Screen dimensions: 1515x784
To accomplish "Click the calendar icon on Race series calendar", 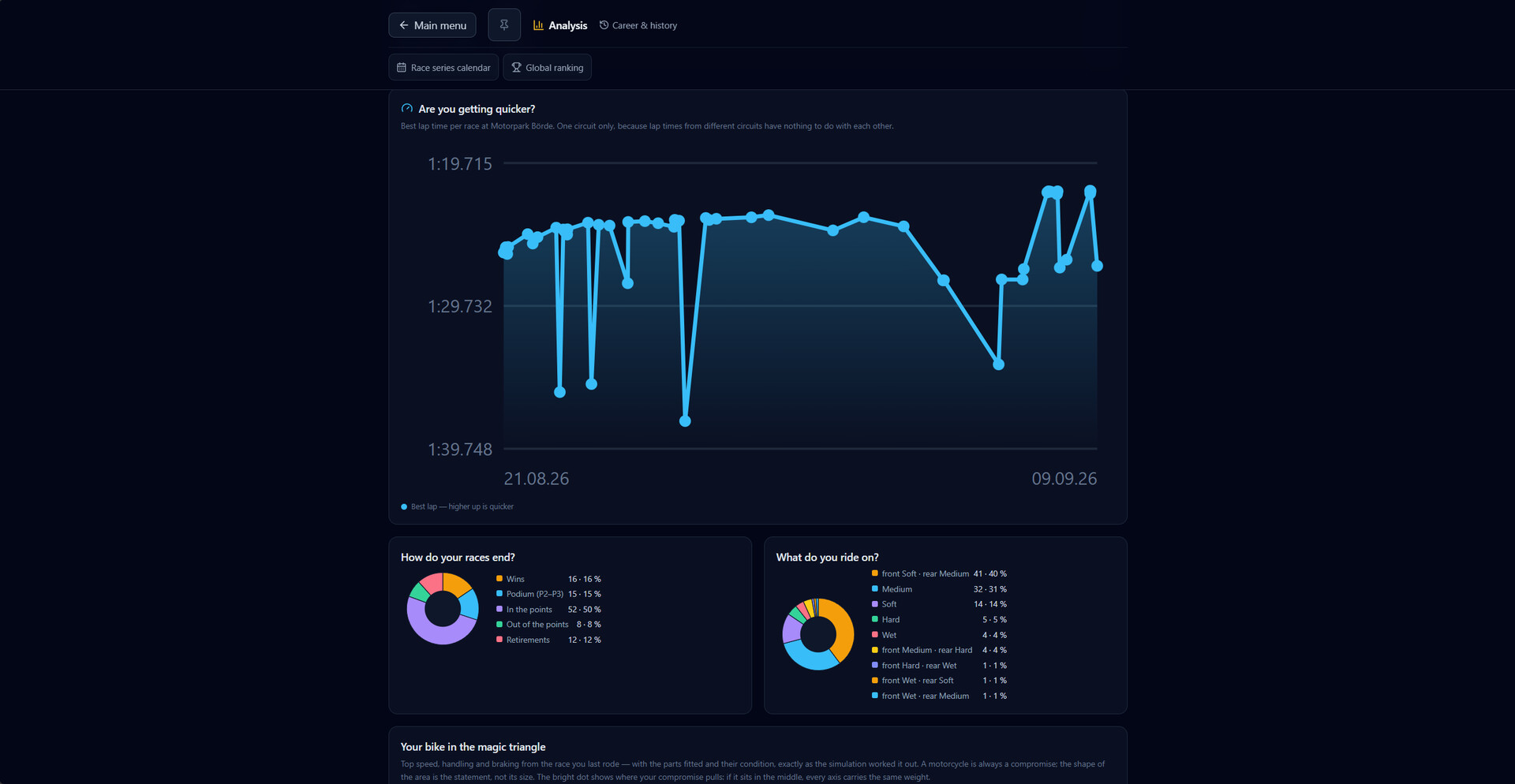I will [x=402, y=68].
